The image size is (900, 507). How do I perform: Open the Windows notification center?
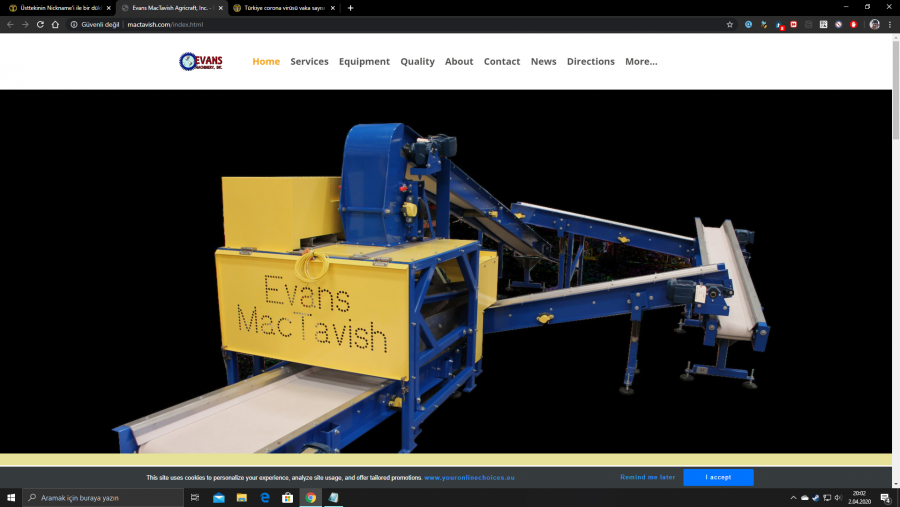coord(886,498)
